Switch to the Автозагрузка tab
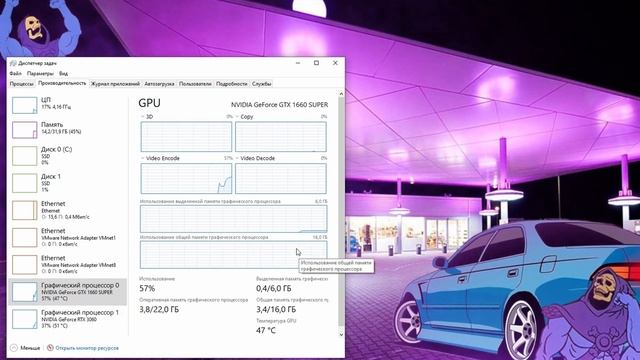 click(x=159, y=84)
